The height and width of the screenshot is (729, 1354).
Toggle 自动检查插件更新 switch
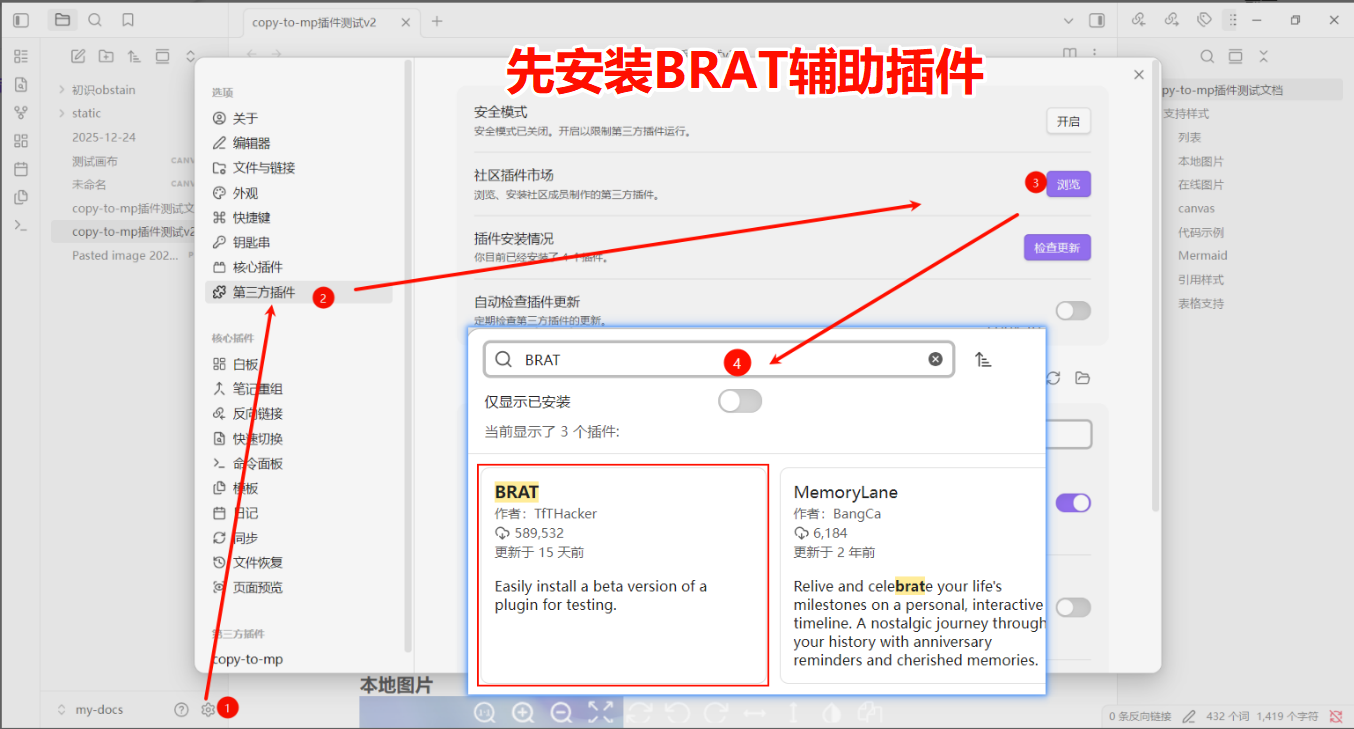[x=1072, y=311]
